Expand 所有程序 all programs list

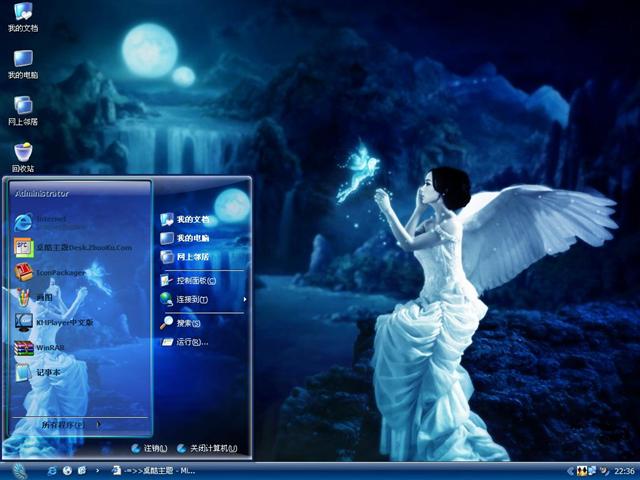coord(71,425)
